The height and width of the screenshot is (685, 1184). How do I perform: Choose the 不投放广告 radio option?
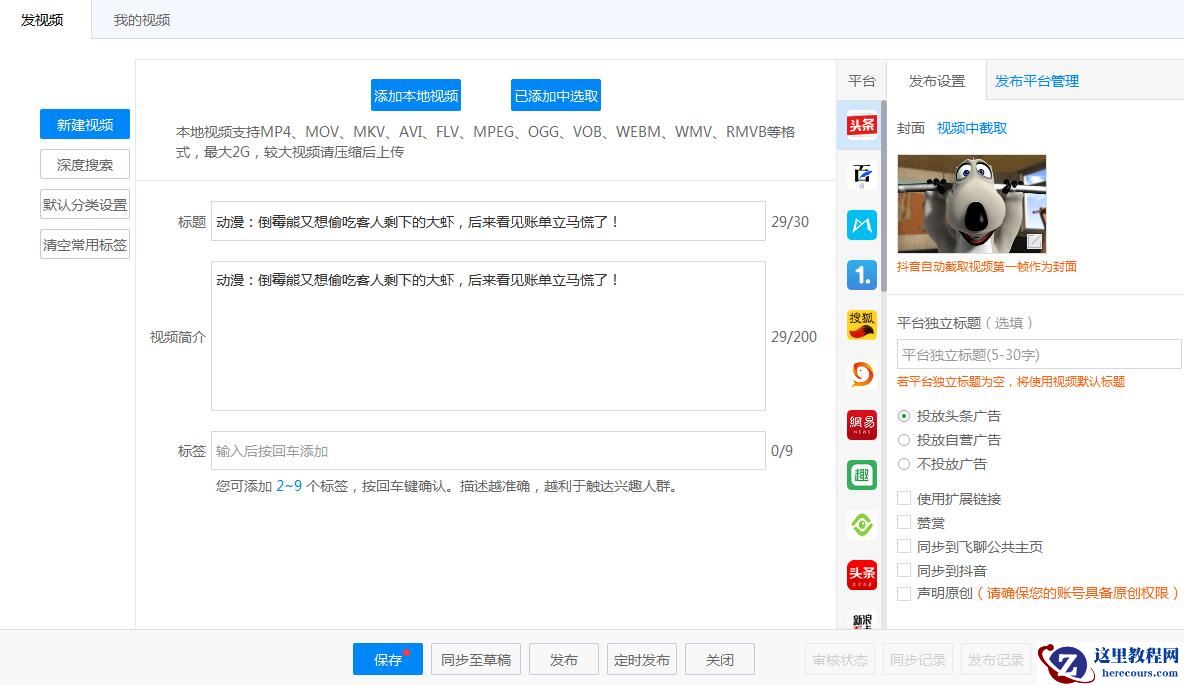[904, 464]
